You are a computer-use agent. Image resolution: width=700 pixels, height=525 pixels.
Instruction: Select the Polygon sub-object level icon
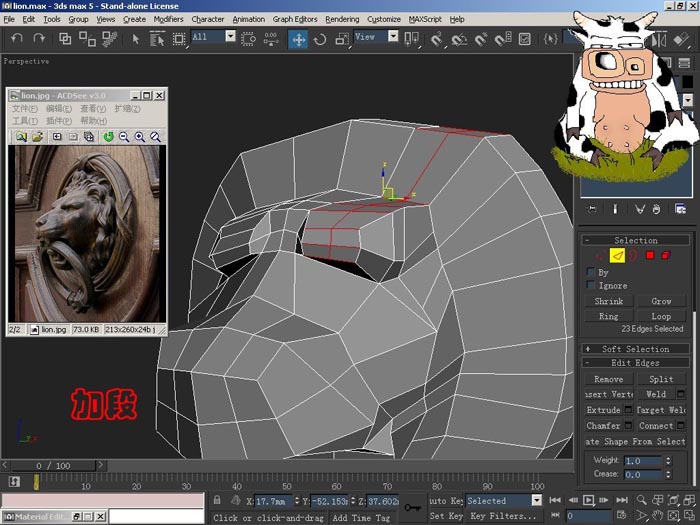point(650,255)
